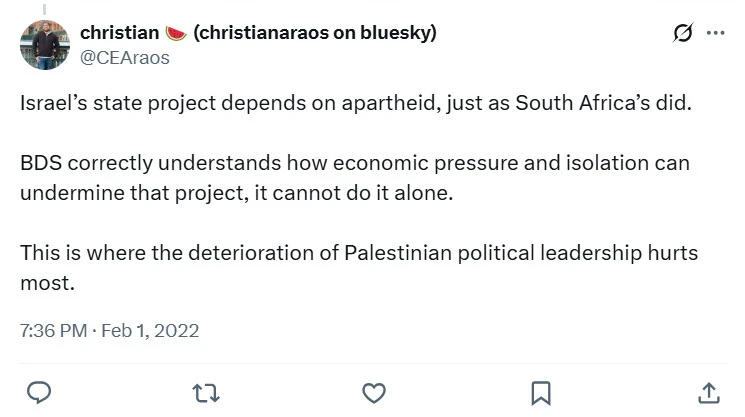Click the final word "most." of the tweet
This screenshot has height=417, width=745.
[46, 282]
